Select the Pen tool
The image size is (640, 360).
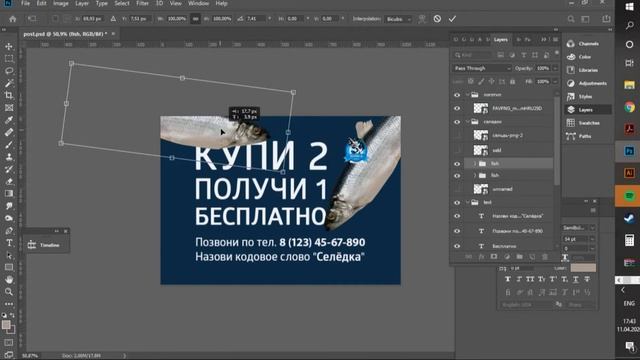[x=9, y=231]
